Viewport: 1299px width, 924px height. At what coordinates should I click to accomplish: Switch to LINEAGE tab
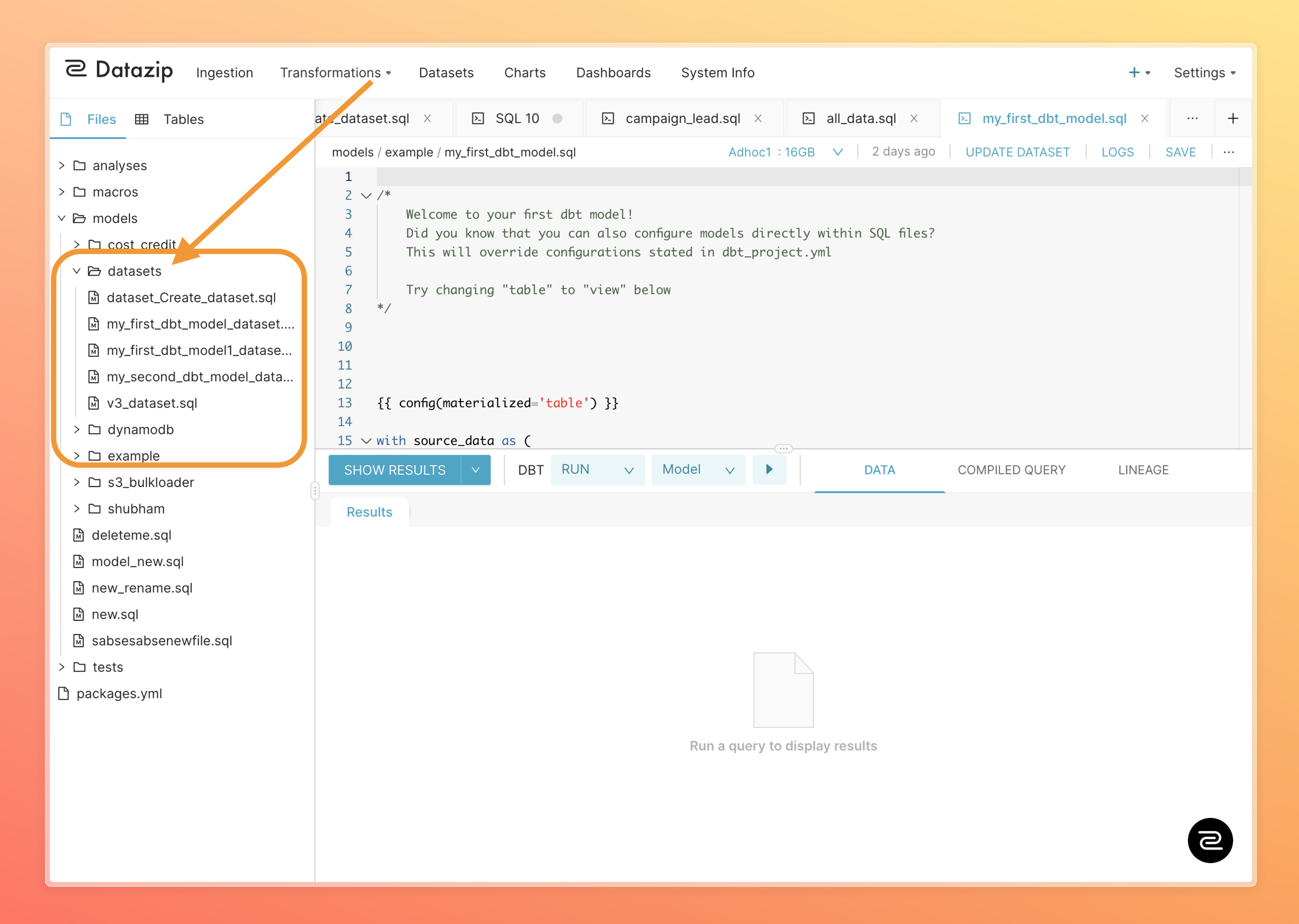(1143, 470)
